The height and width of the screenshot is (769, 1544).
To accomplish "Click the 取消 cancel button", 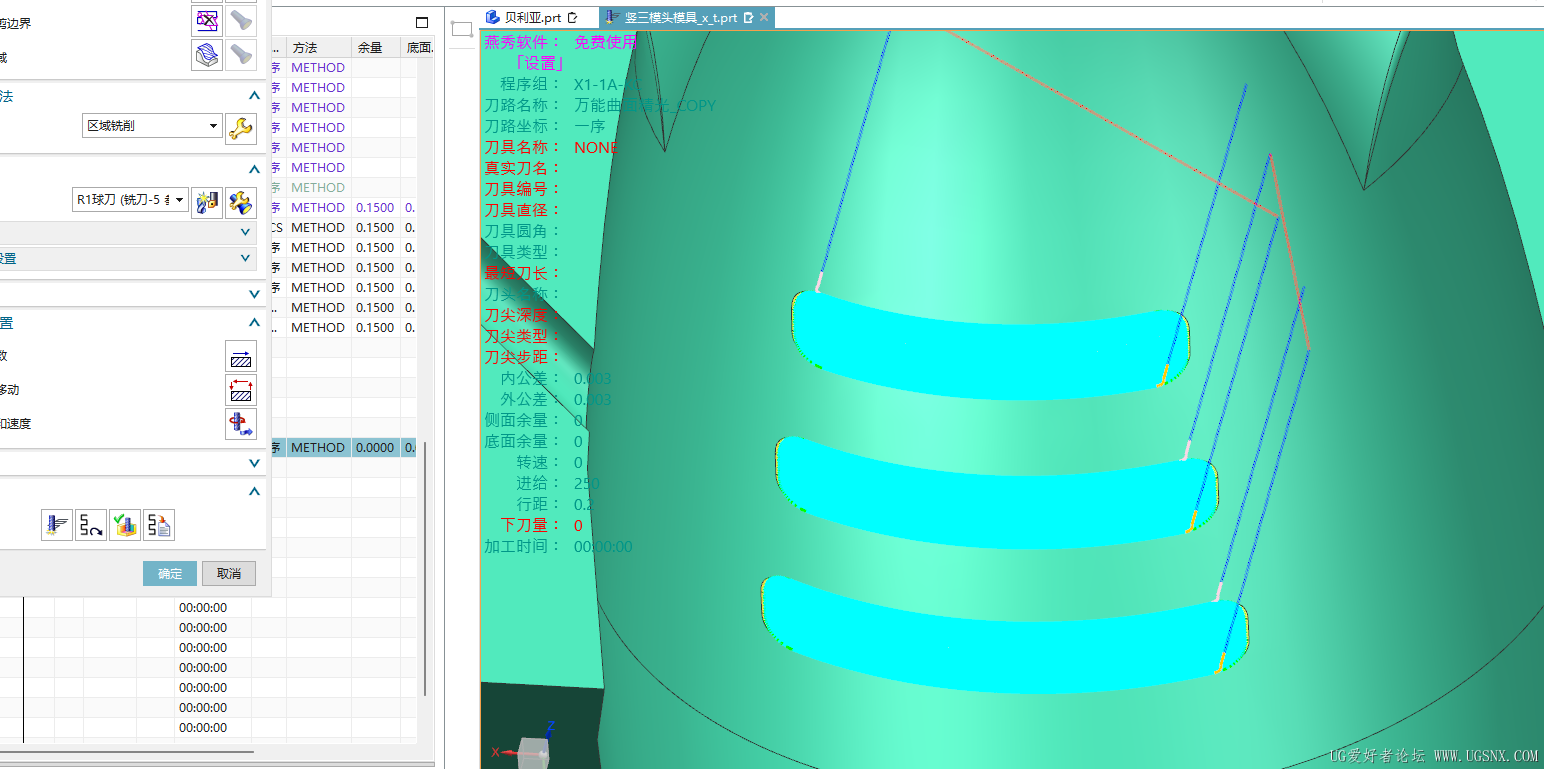I will point(229,573).
